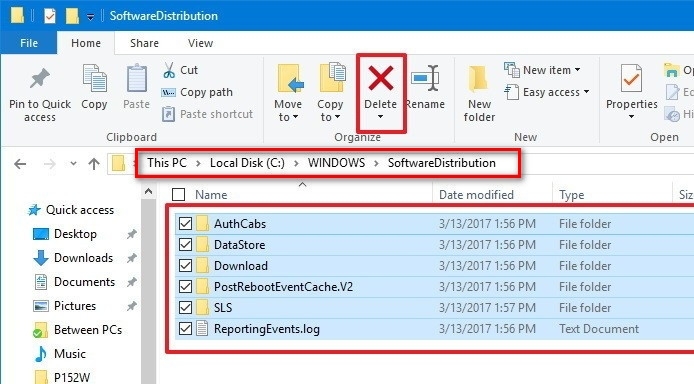Viewport: 694px width, 384px height.
Task: Click the Paste clipboard icon
Action: (137, 79)
